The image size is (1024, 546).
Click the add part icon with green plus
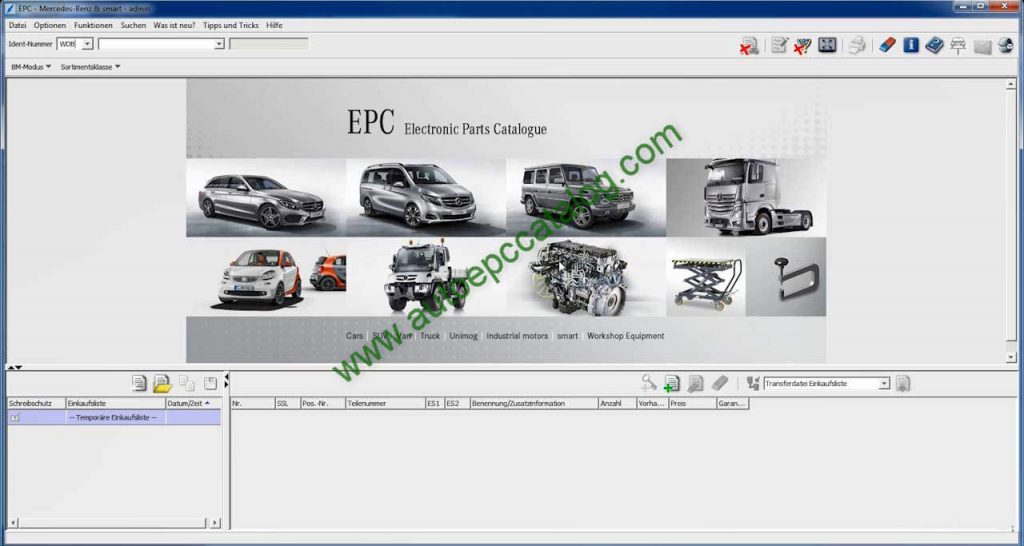tap(672, 383)
